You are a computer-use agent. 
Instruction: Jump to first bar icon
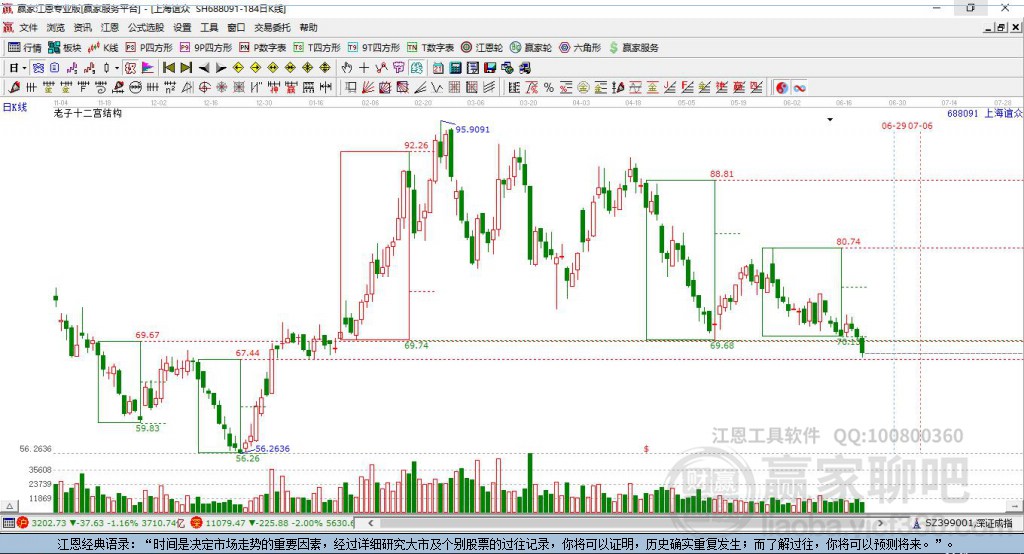coord(168,68)
